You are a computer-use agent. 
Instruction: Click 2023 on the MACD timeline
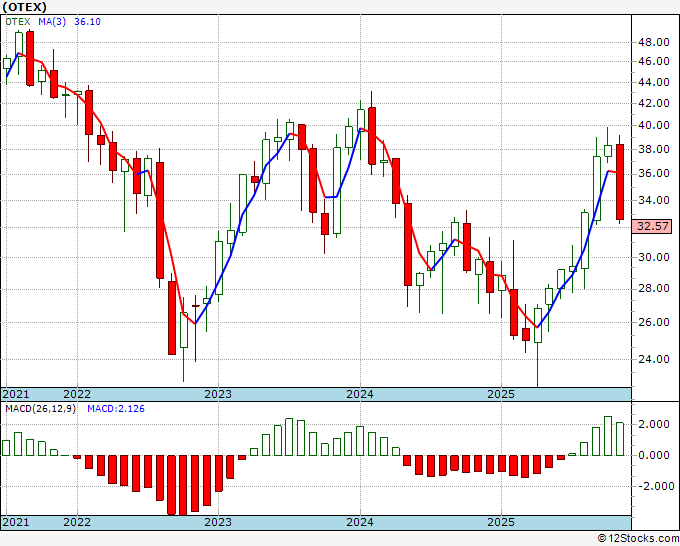pyautogui.click(x=218, y=522)
